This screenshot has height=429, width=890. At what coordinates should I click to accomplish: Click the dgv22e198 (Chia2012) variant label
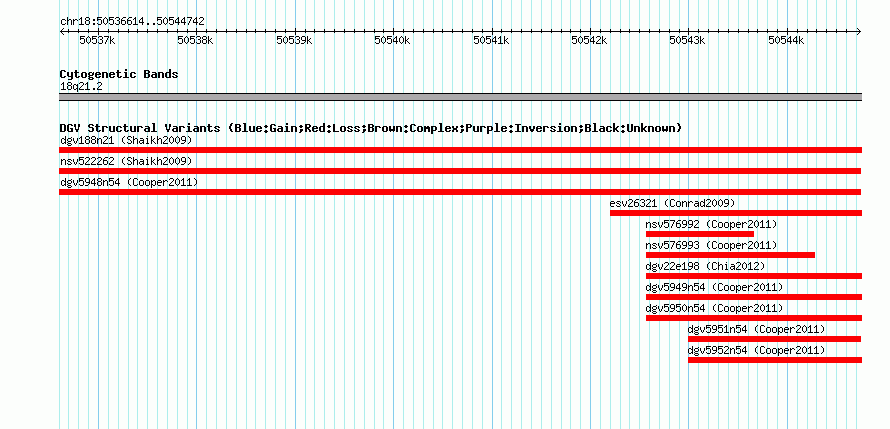click(706, 266)
